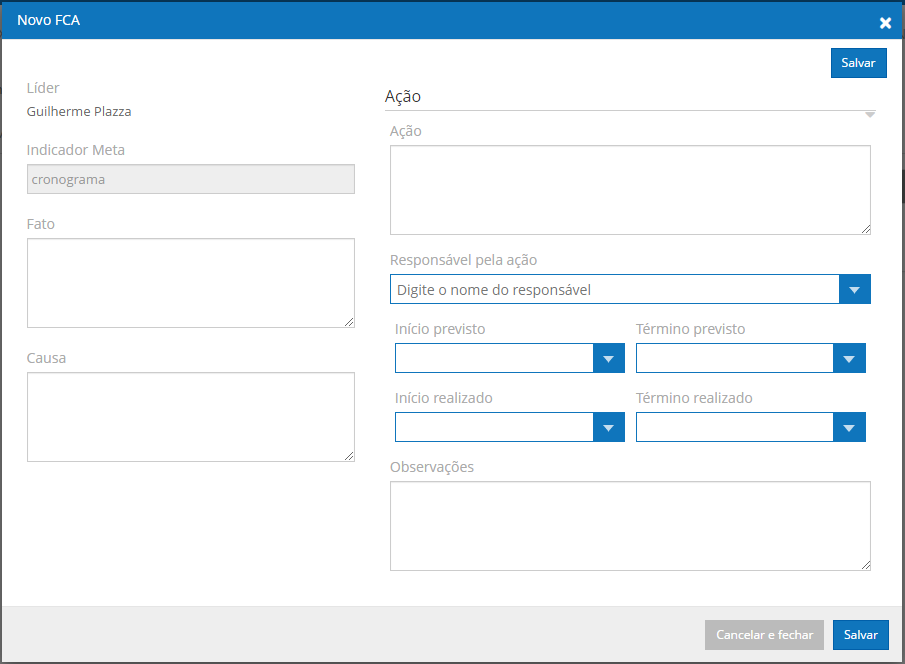Click the Início realizado date input
Viewport: 905px width, 664px height.
coord(494,427)
